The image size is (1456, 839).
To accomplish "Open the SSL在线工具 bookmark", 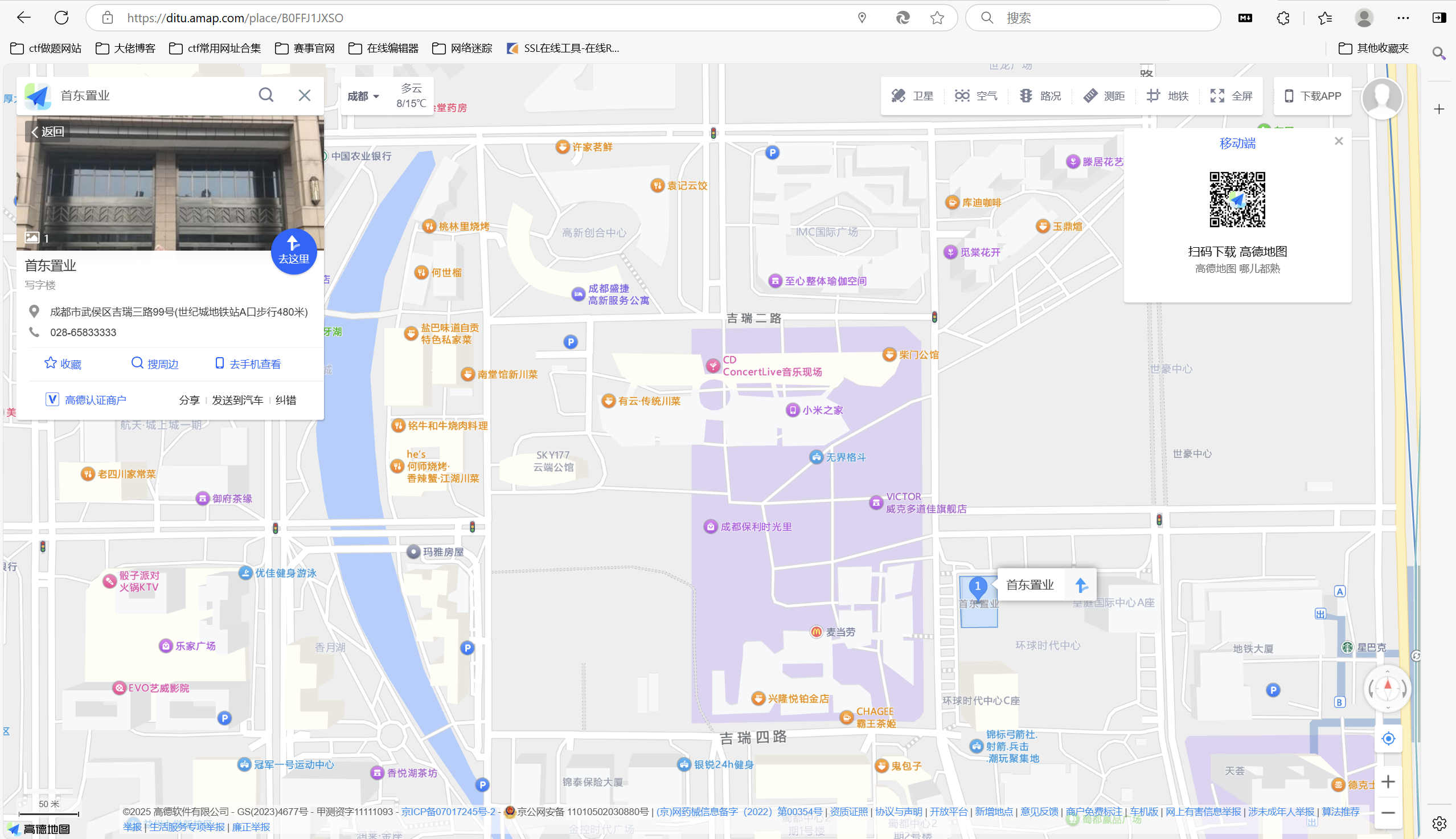I will [x=563, y=48].
